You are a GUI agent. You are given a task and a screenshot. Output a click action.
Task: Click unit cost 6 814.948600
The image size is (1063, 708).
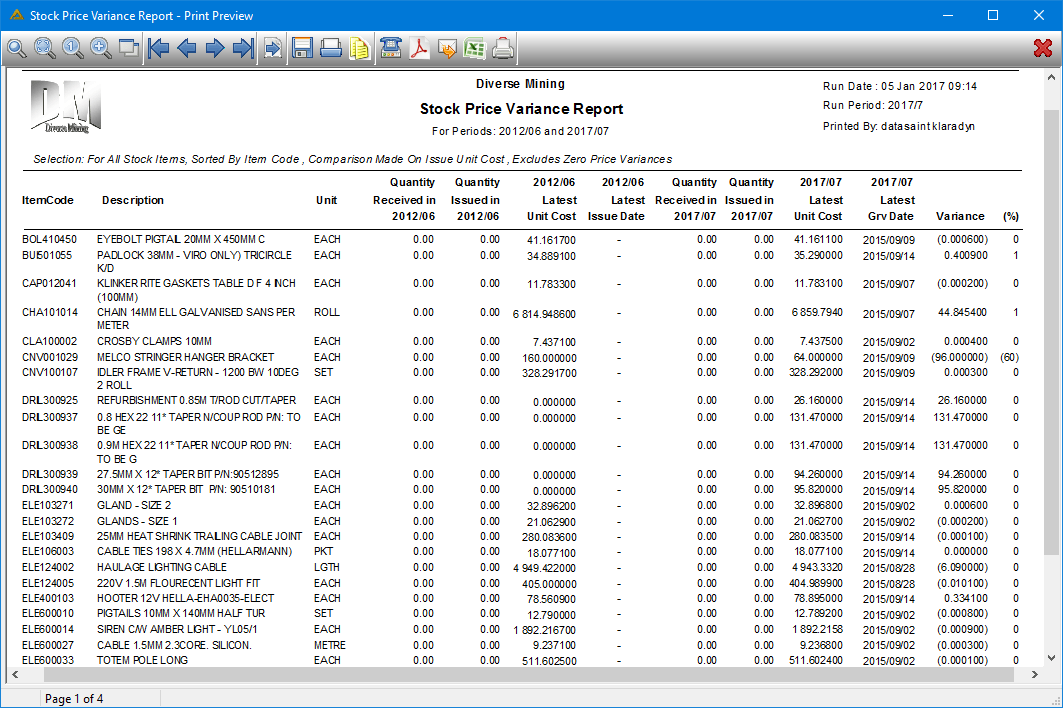(544, 315)
